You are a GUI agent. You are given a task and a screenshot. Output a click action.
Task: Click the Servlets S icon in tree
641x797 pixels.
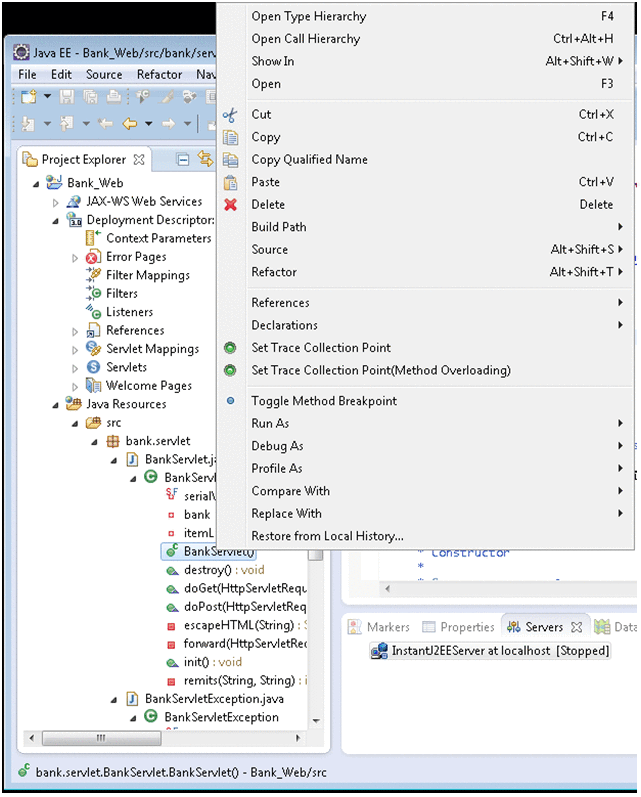[x=94, y=367]
